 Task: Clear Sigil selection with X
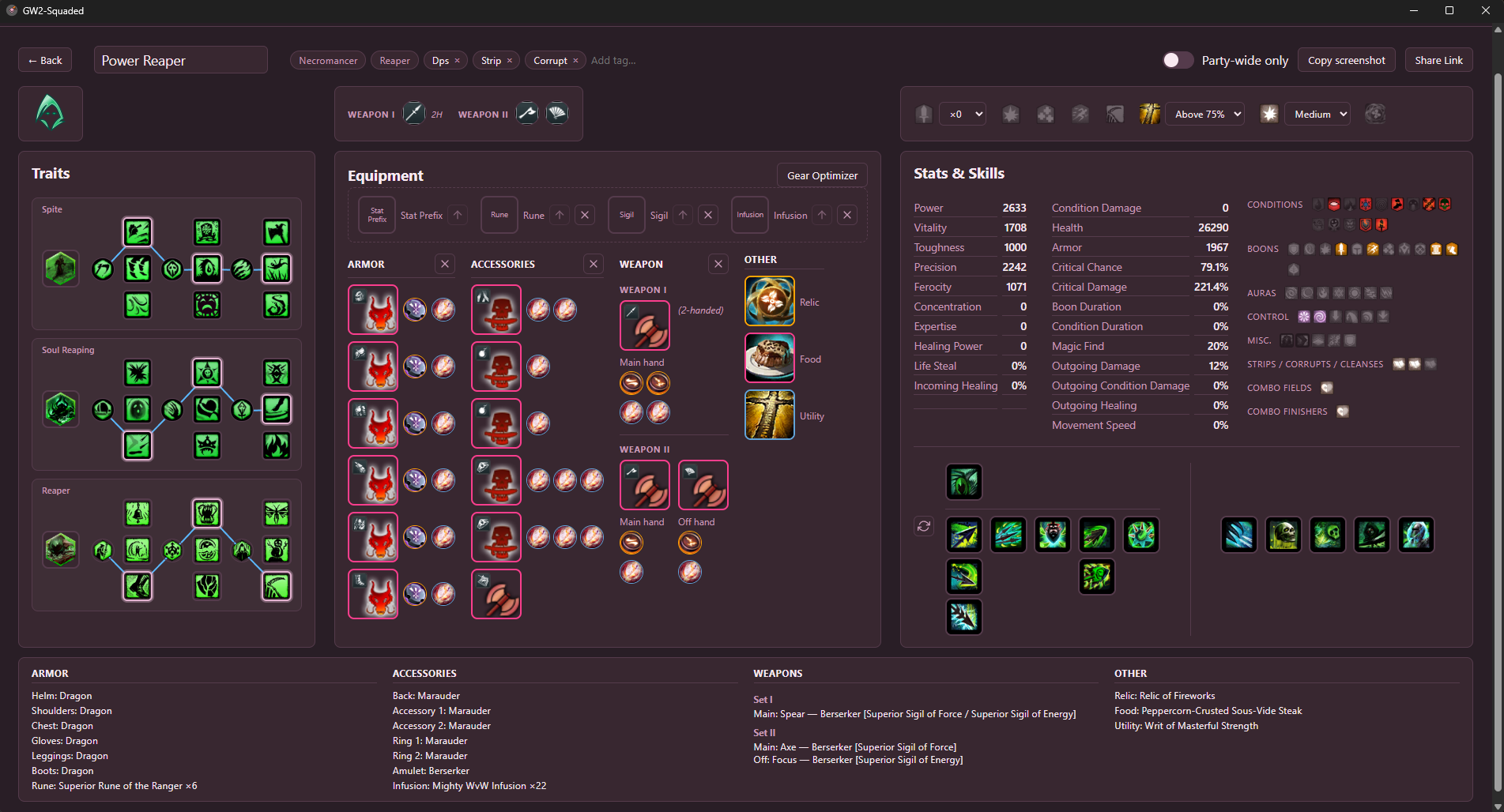[x=708, y=215]
